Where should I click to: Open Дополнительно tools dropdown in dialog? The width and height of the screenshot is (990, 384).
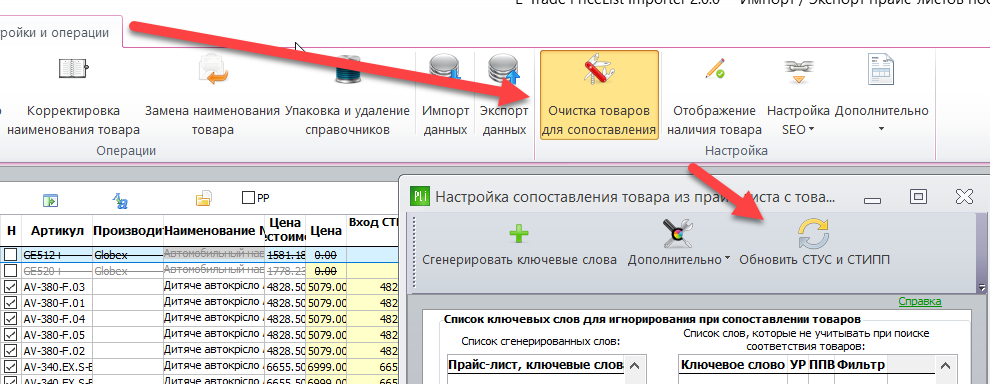point(679,243)
